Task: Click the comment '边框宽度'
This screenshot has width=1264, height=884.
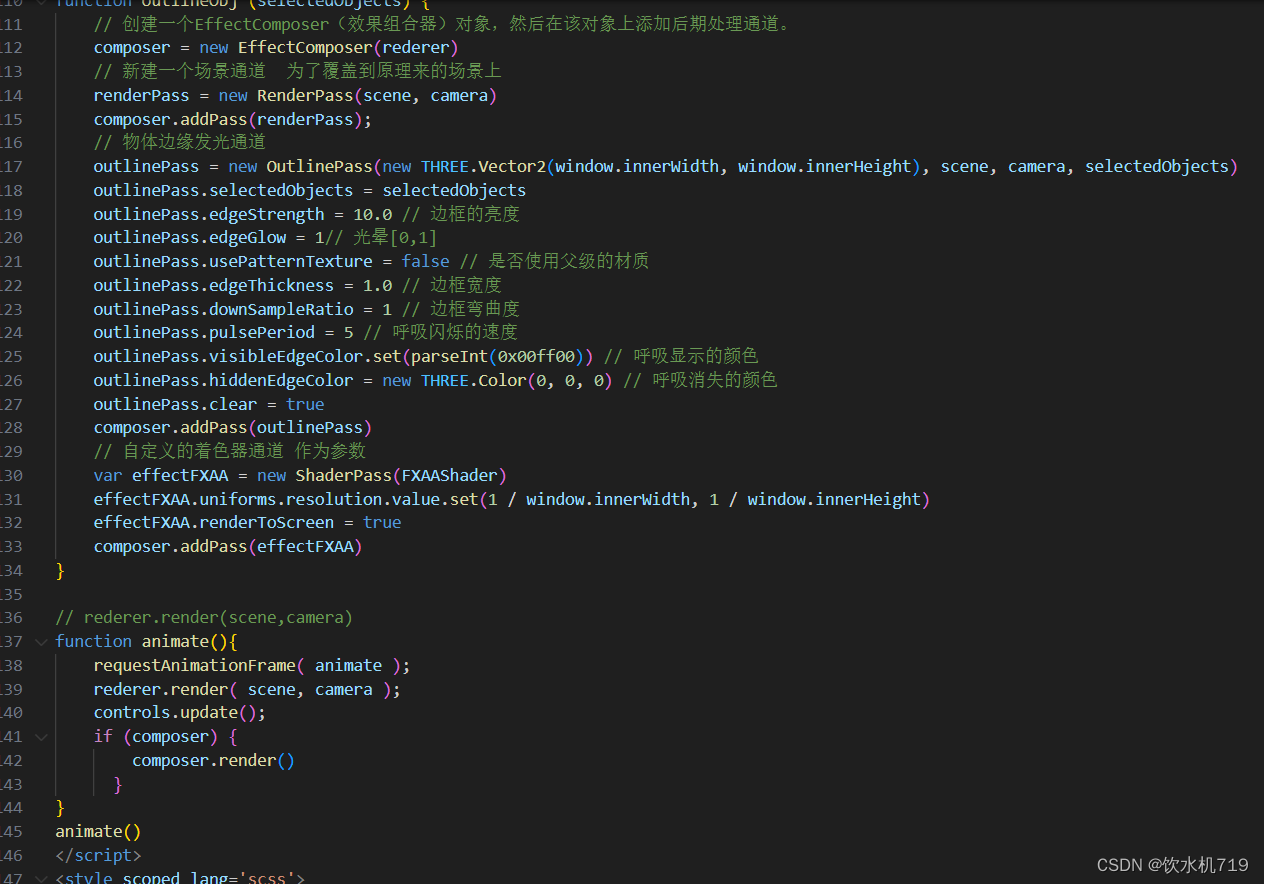Action: point(452,285)
